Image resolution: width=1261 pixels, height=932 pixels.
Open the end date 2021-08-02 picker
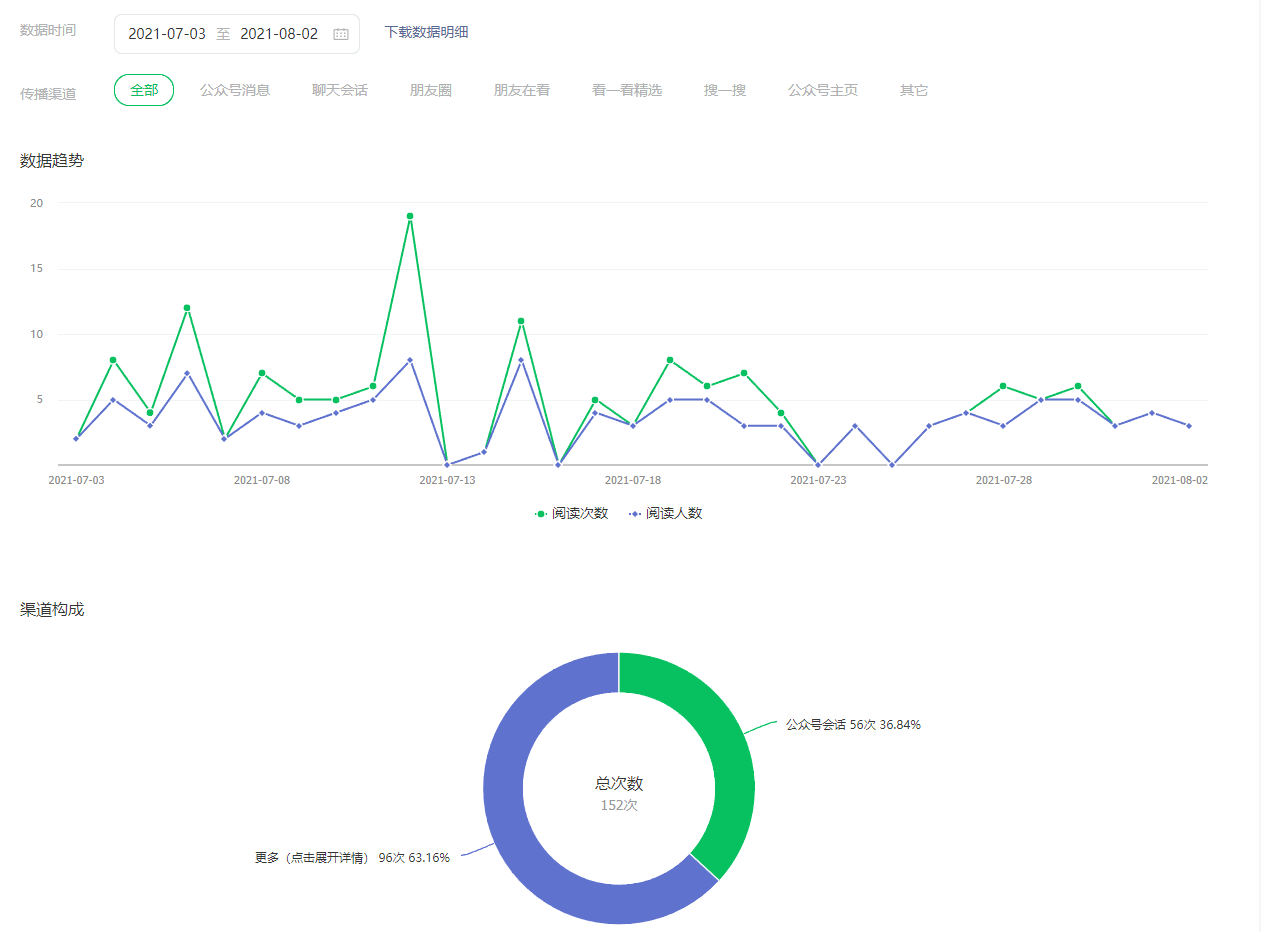point(279,34)
